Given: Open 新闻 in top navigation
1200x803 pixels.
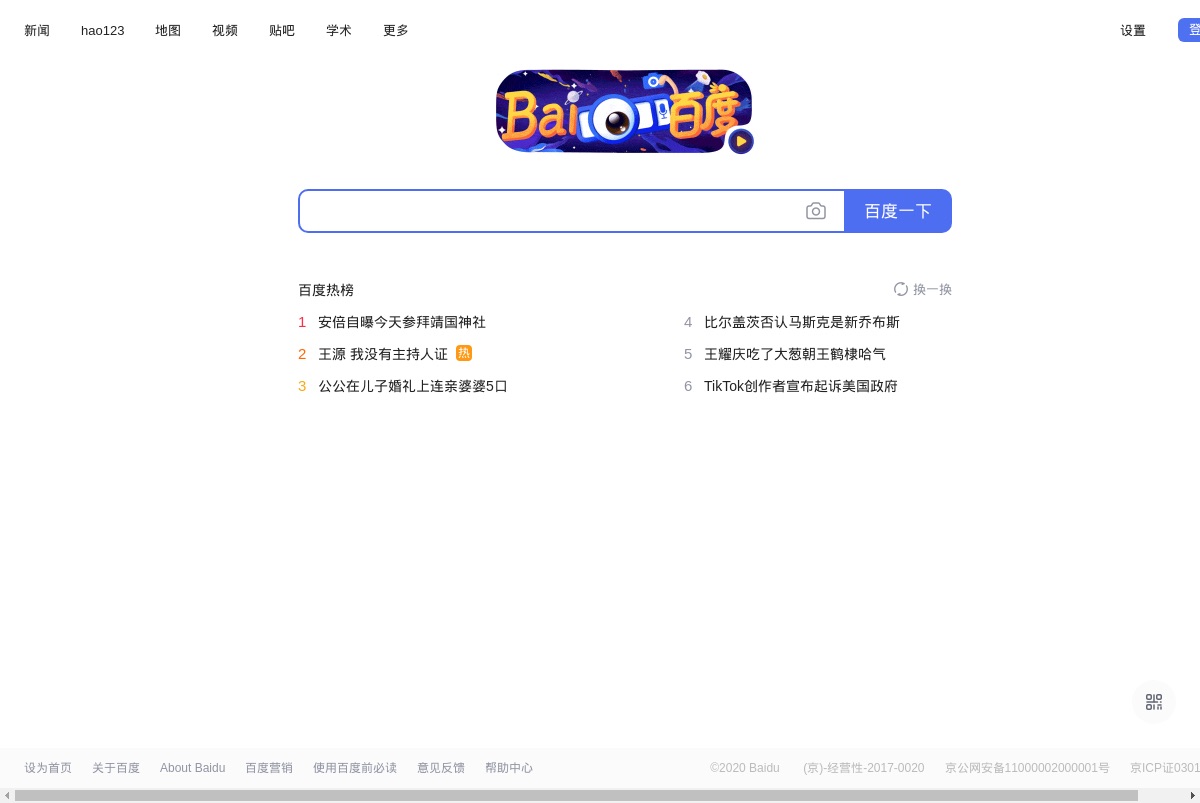Looking at the screenshot, I should point(37,30).
